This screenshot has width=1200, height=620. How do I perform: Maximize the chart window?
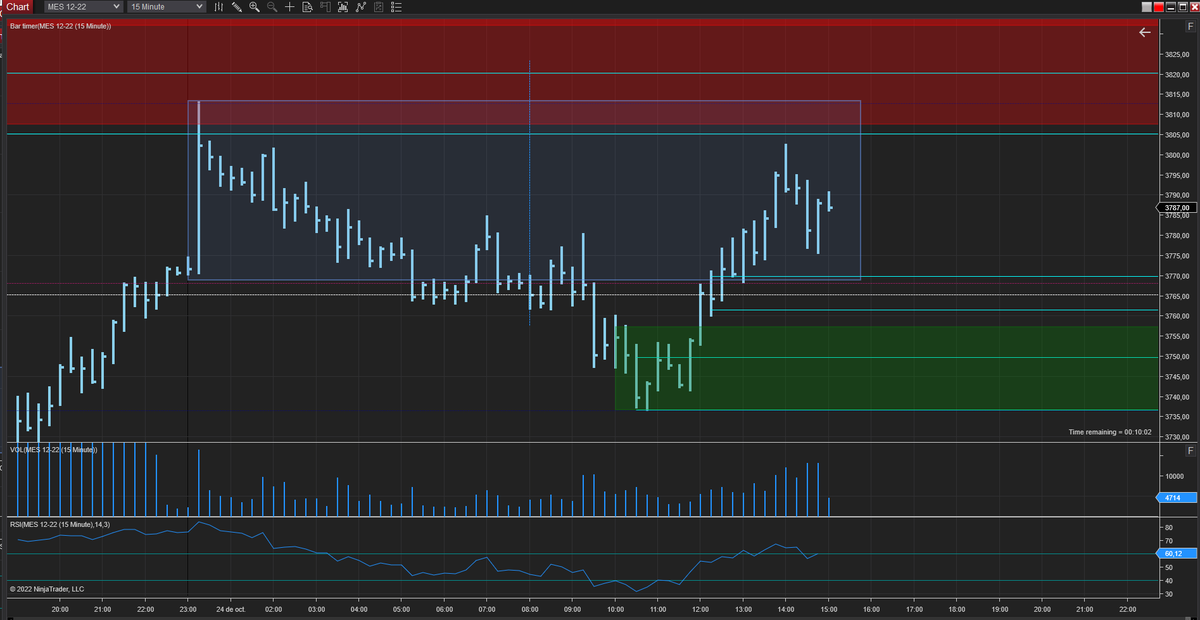tap(1183, 7)
